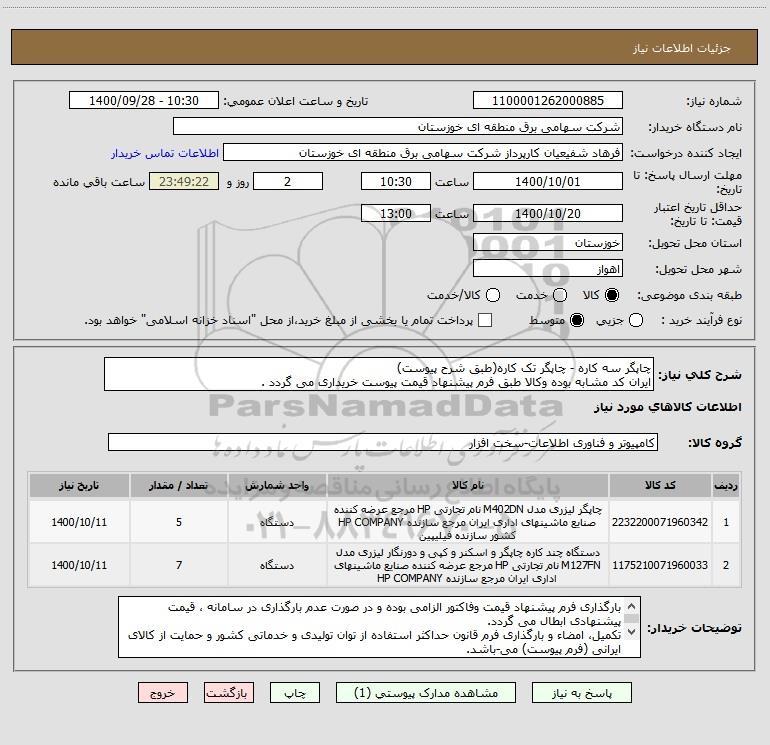Click the announcement date field 1400/09/28 - 10:30

(144, 100)
